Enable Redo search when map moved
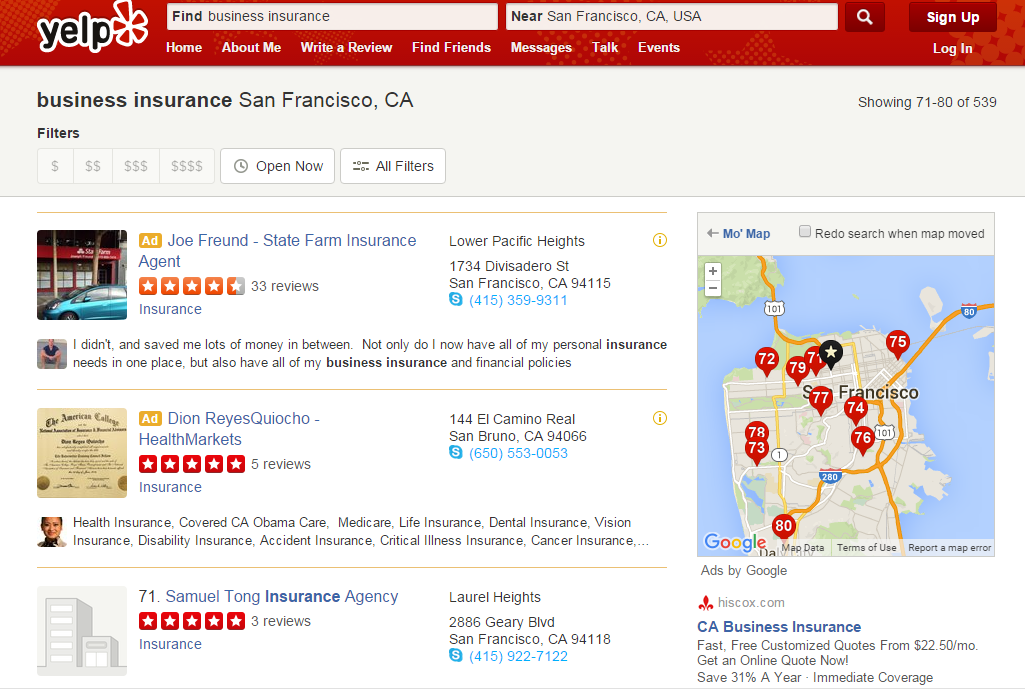This screenshot has width=1025, height=689. tap(805, 231)
